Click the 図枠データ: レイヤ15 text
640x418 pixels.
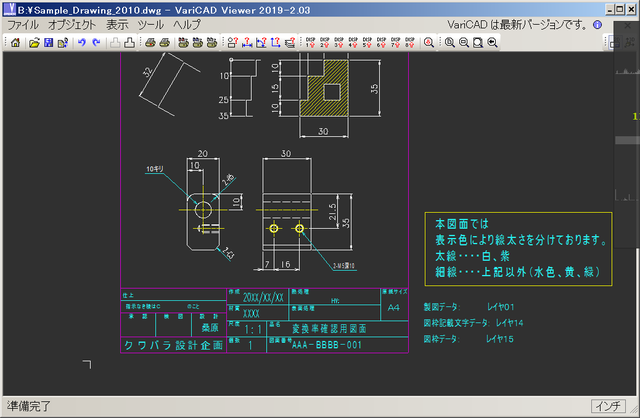click(469, 339)
